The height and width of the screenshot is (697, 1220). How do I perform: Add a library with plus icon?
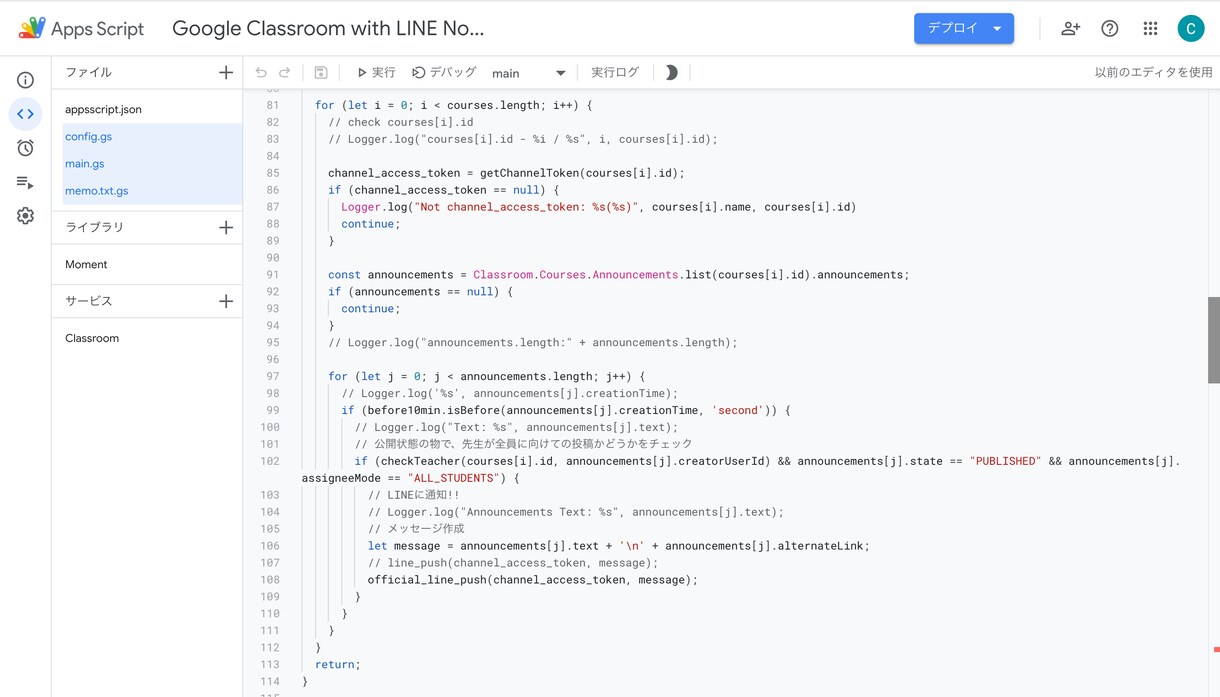(x=226, y=227)
